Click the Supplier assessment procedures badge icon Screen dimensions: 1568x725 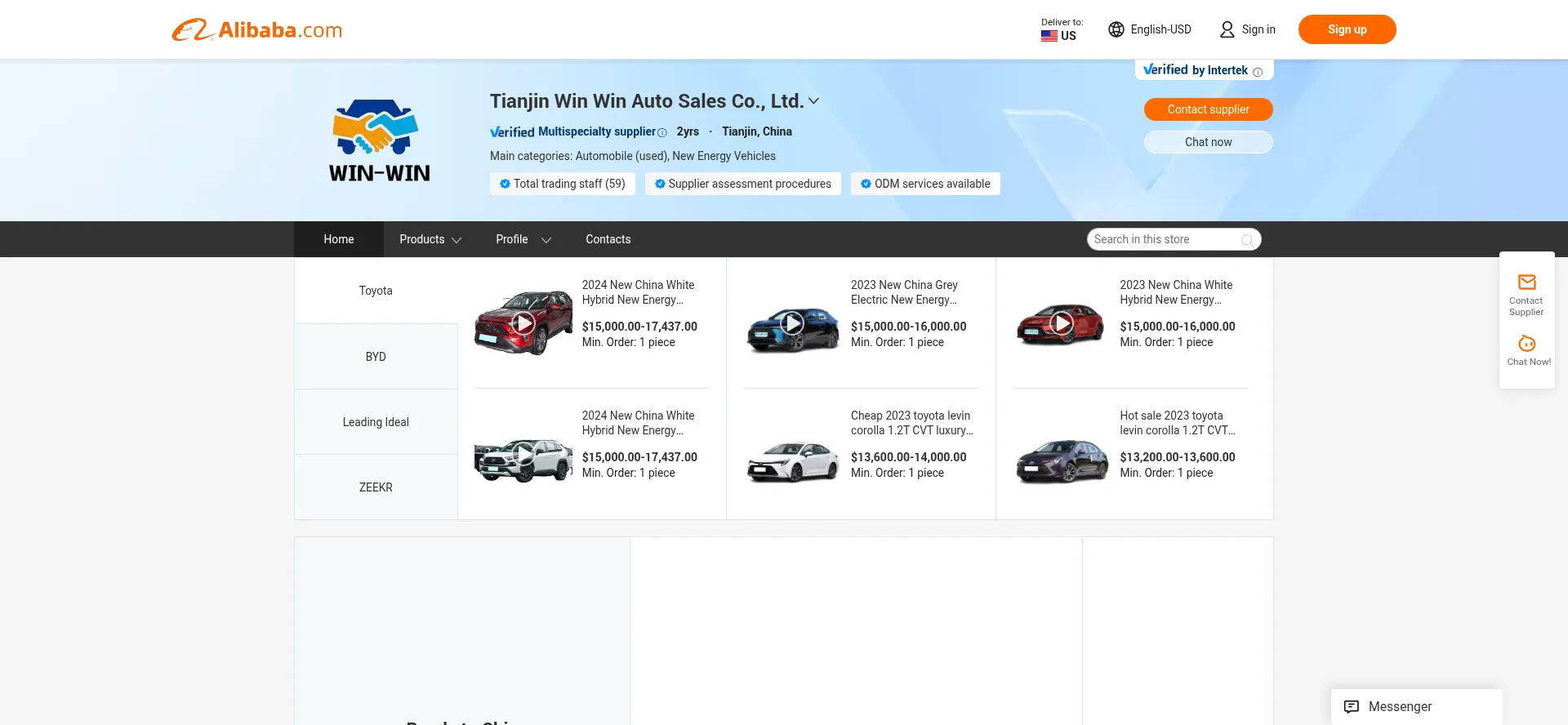coord(660,184)
